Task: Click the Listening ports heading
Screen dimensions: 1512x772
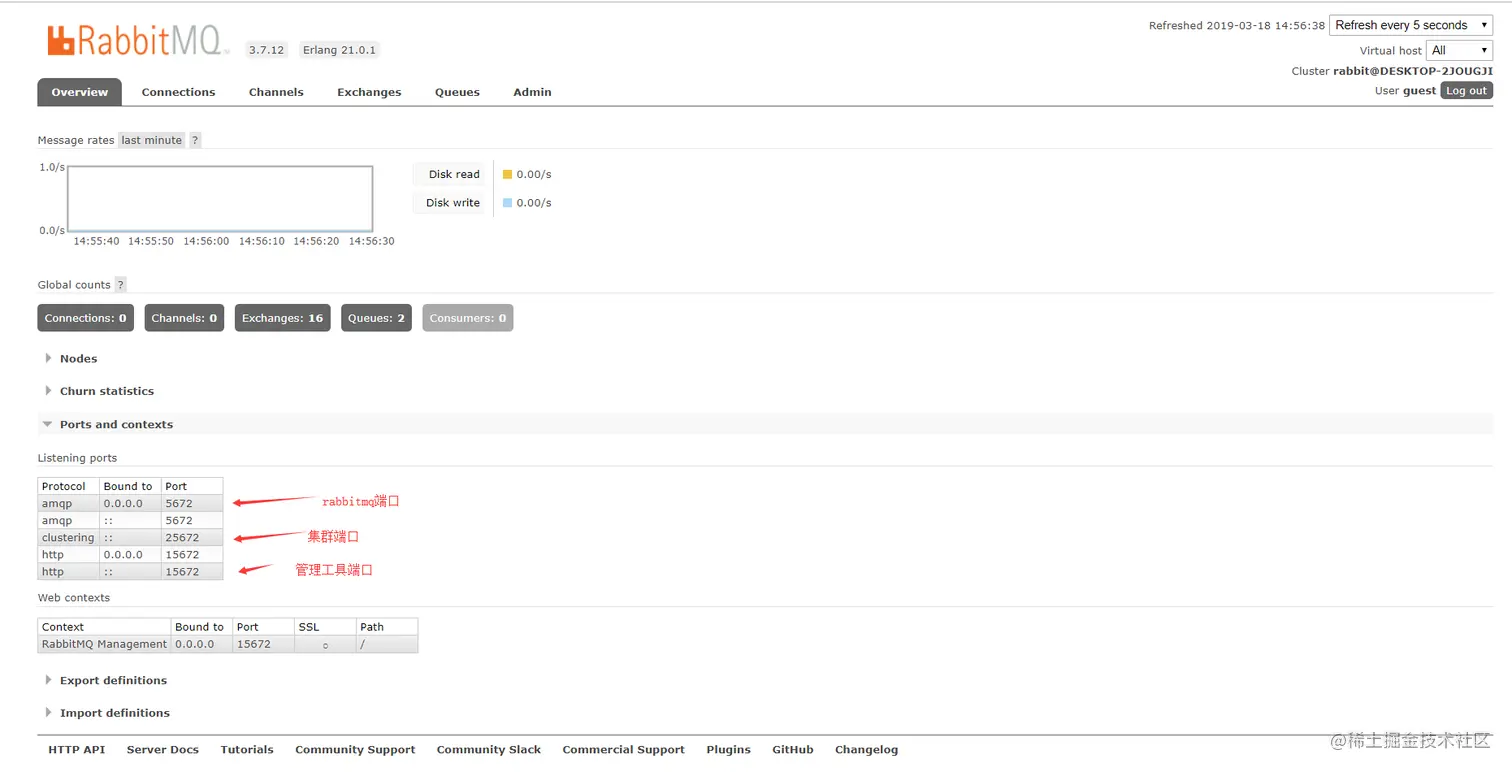Action: point(77,458)
